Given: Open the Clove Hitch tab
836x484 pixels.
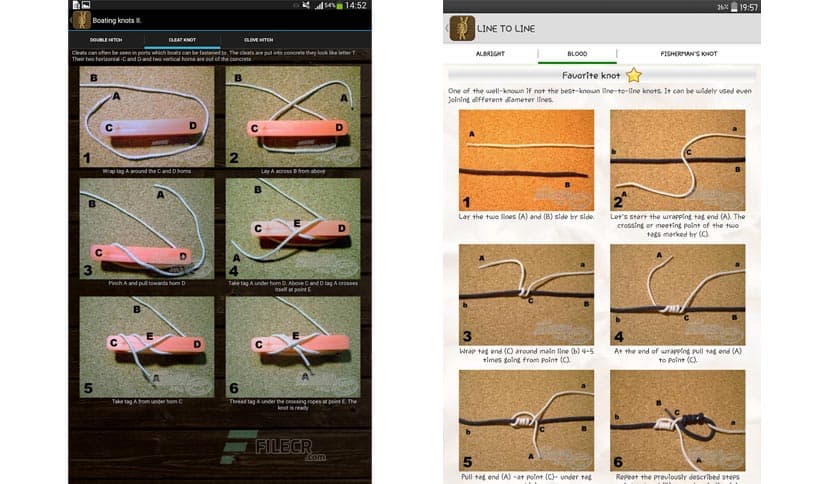Looking at the screenshot, I should (259, 40).
